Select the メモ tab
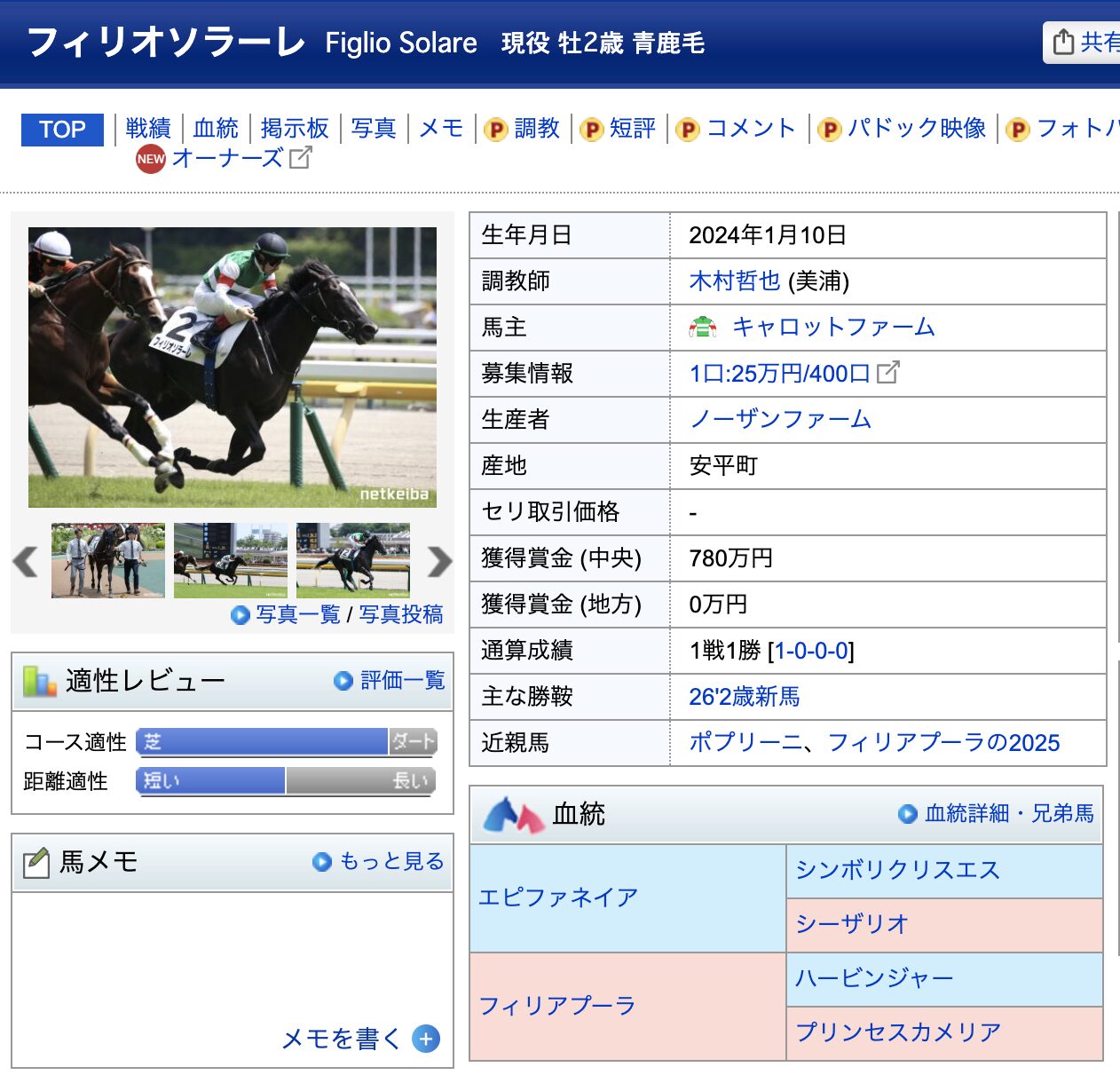 [x=441, y=129]
